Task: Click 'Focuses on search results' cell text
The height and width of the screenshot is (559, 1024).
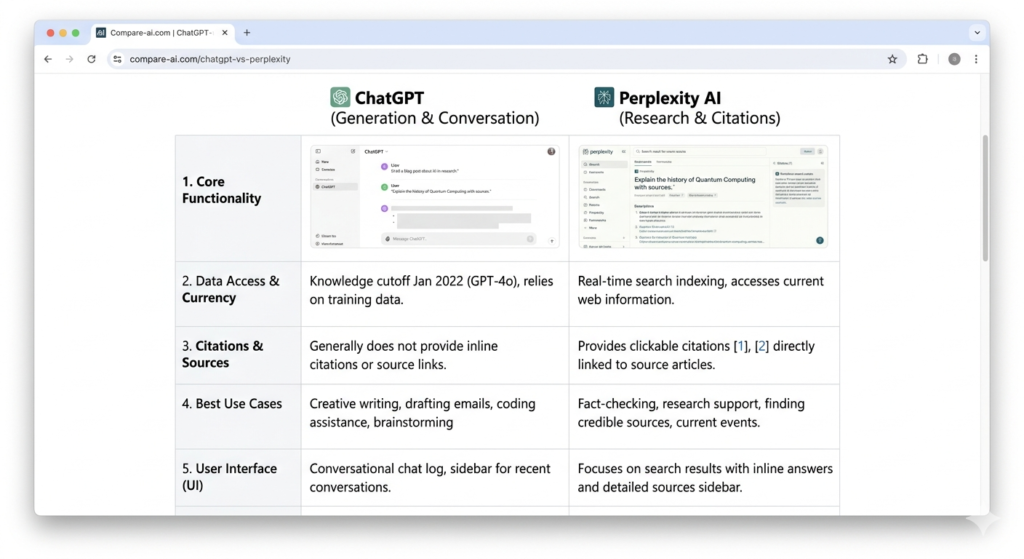Action: click(x=705, y=478)
